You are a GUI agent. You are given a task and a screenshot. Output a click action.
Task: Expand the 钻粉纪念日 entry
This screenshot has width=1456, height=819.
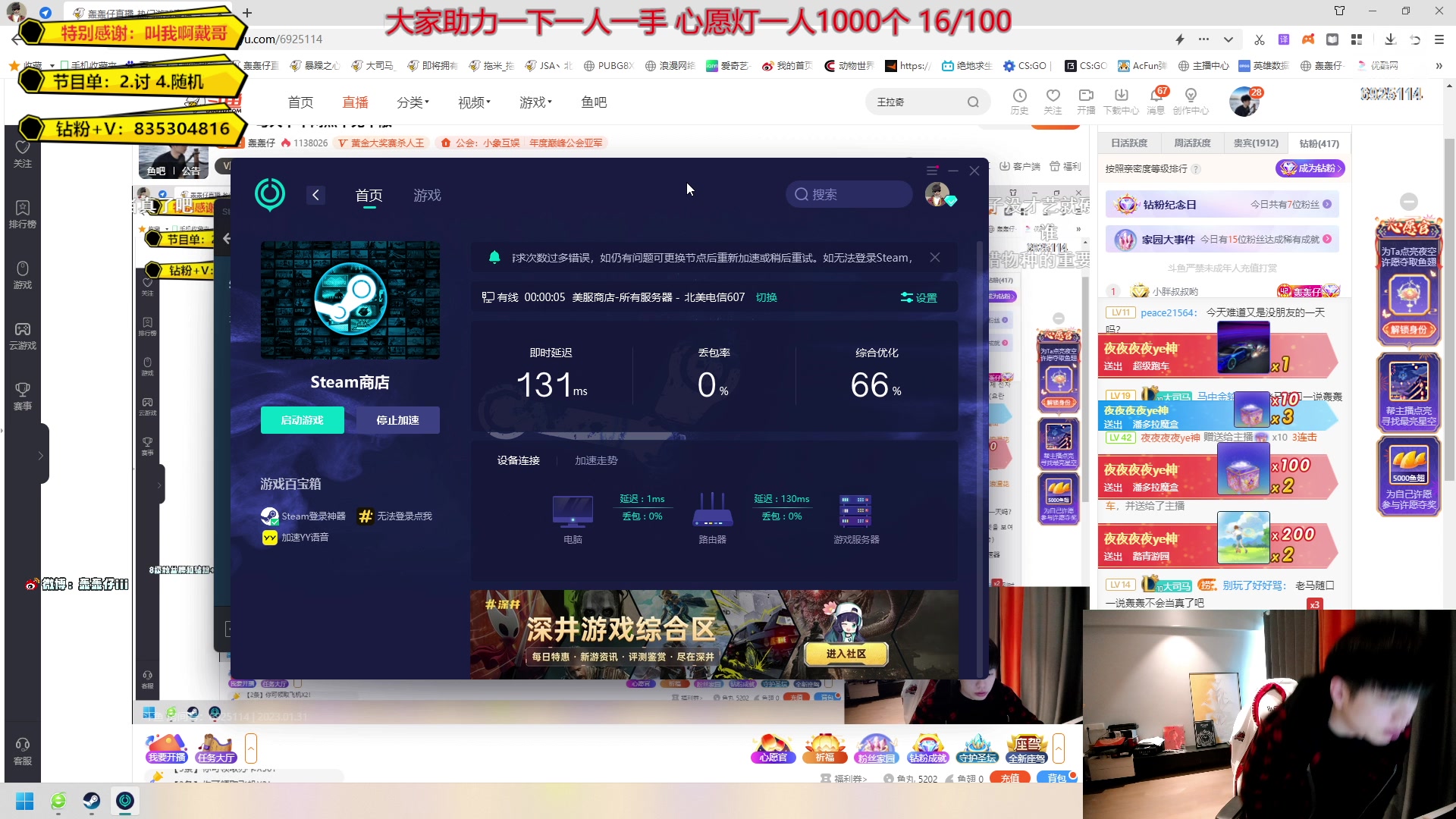coord(1222,205)
